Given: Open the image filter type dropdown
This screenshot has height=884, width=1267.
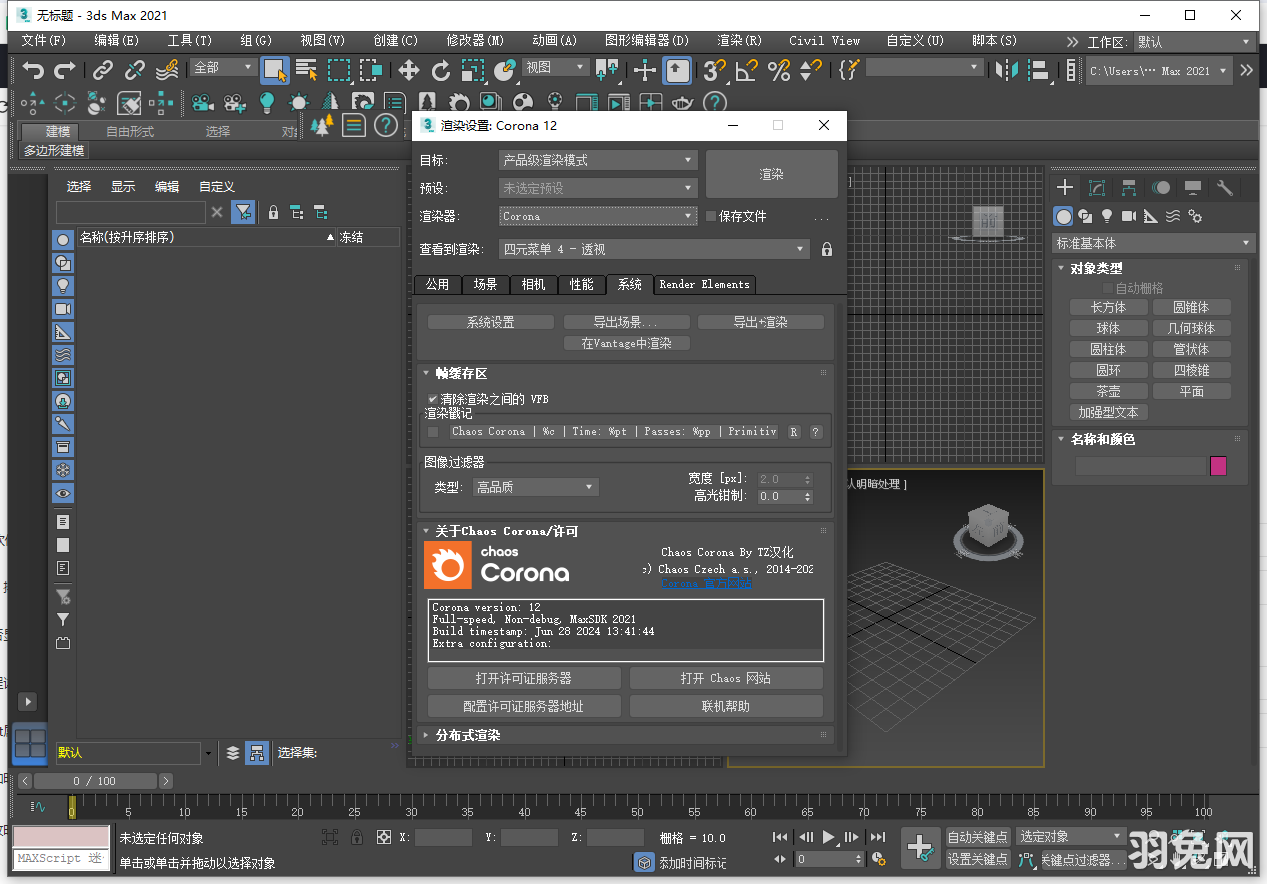Looking at the screenshot, I should click(x=535, y=487).
